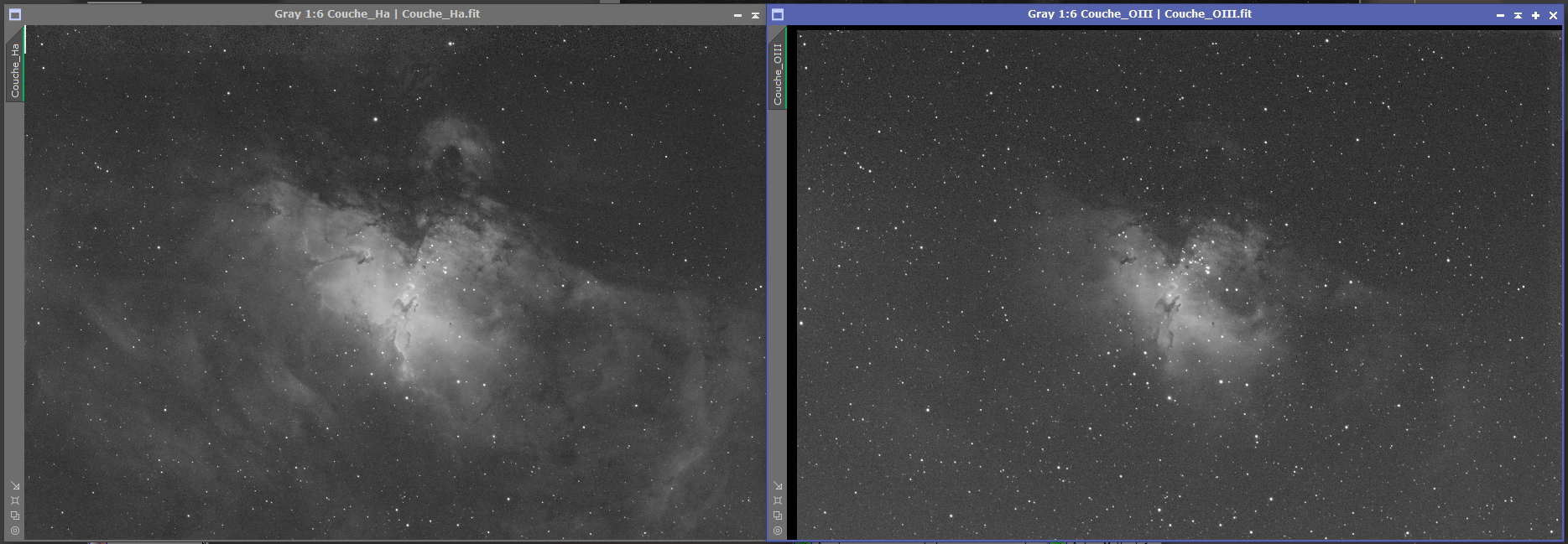
Task: Click the fit-view square icon in Couche_OIII window
Action: pyautogui.click(x=778, y=500)
